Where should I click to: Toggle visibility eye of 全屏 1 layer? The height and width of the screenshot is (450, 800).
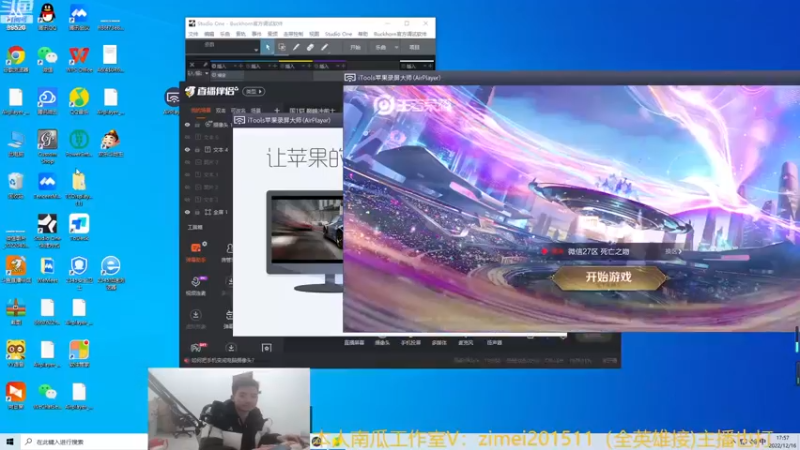(x=187, y=212)
